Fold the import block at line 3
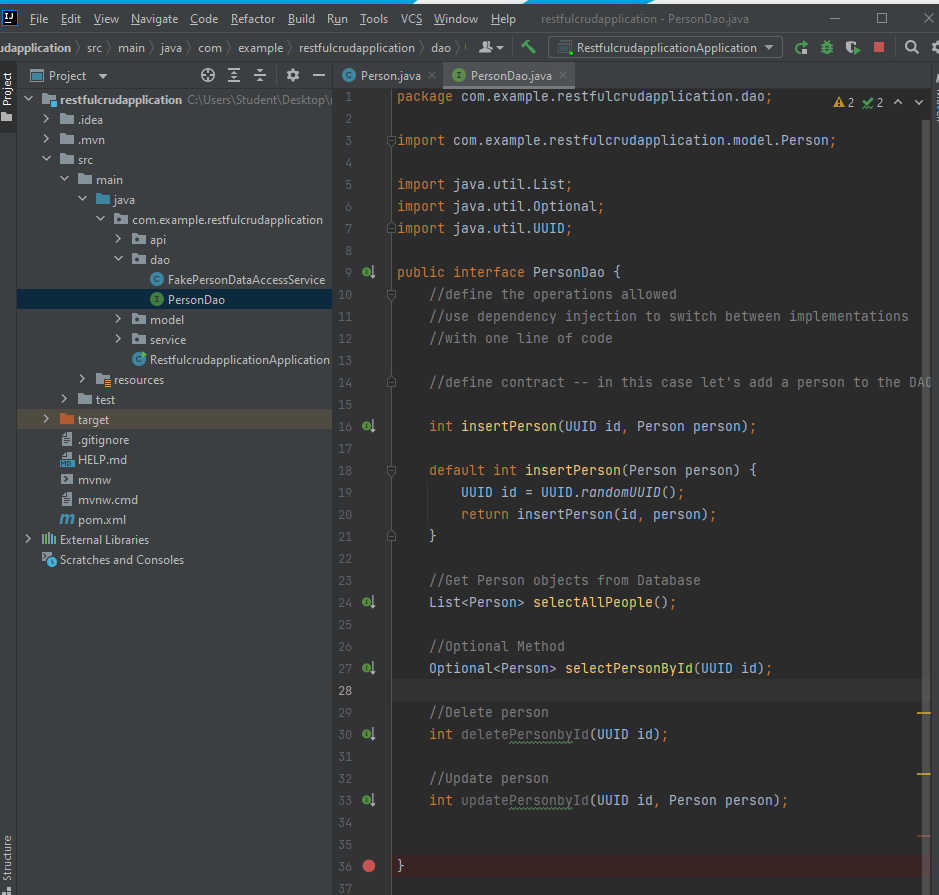The image size is (939, 895). [x=391, y=141]
